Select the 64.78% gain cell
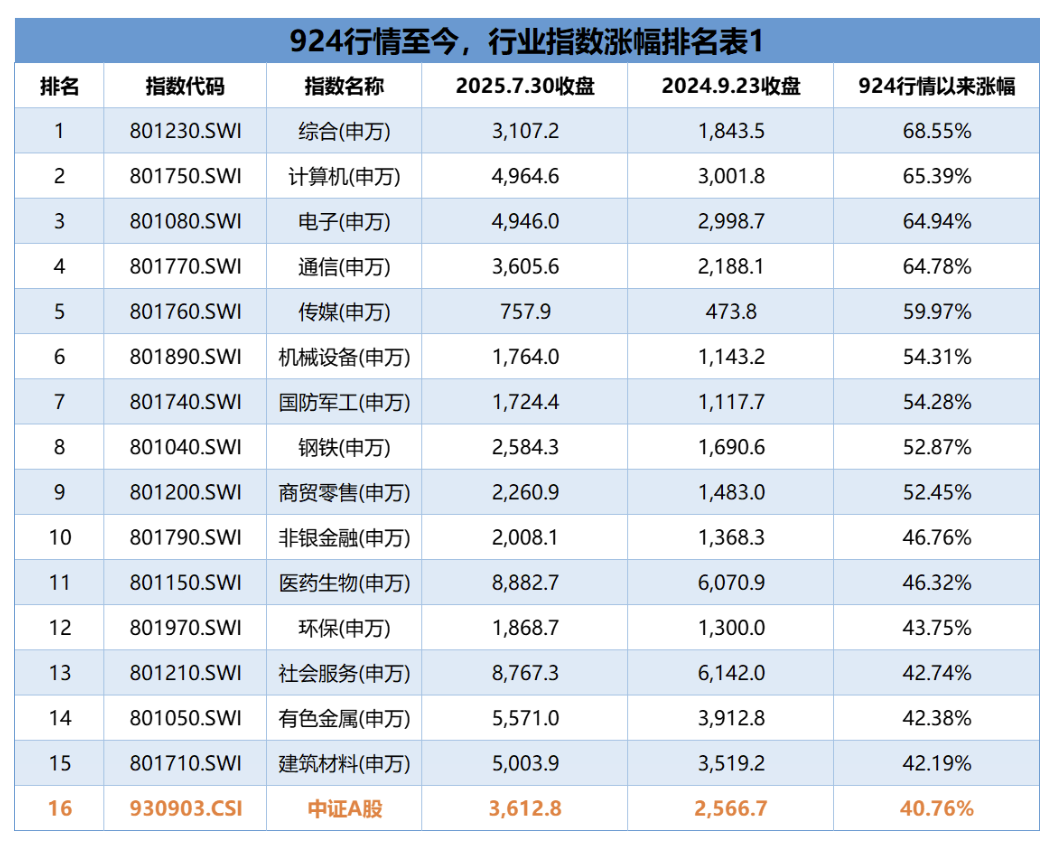This screenshot has height=850, width=1056. pyautogui.click(x=937, y=266)
